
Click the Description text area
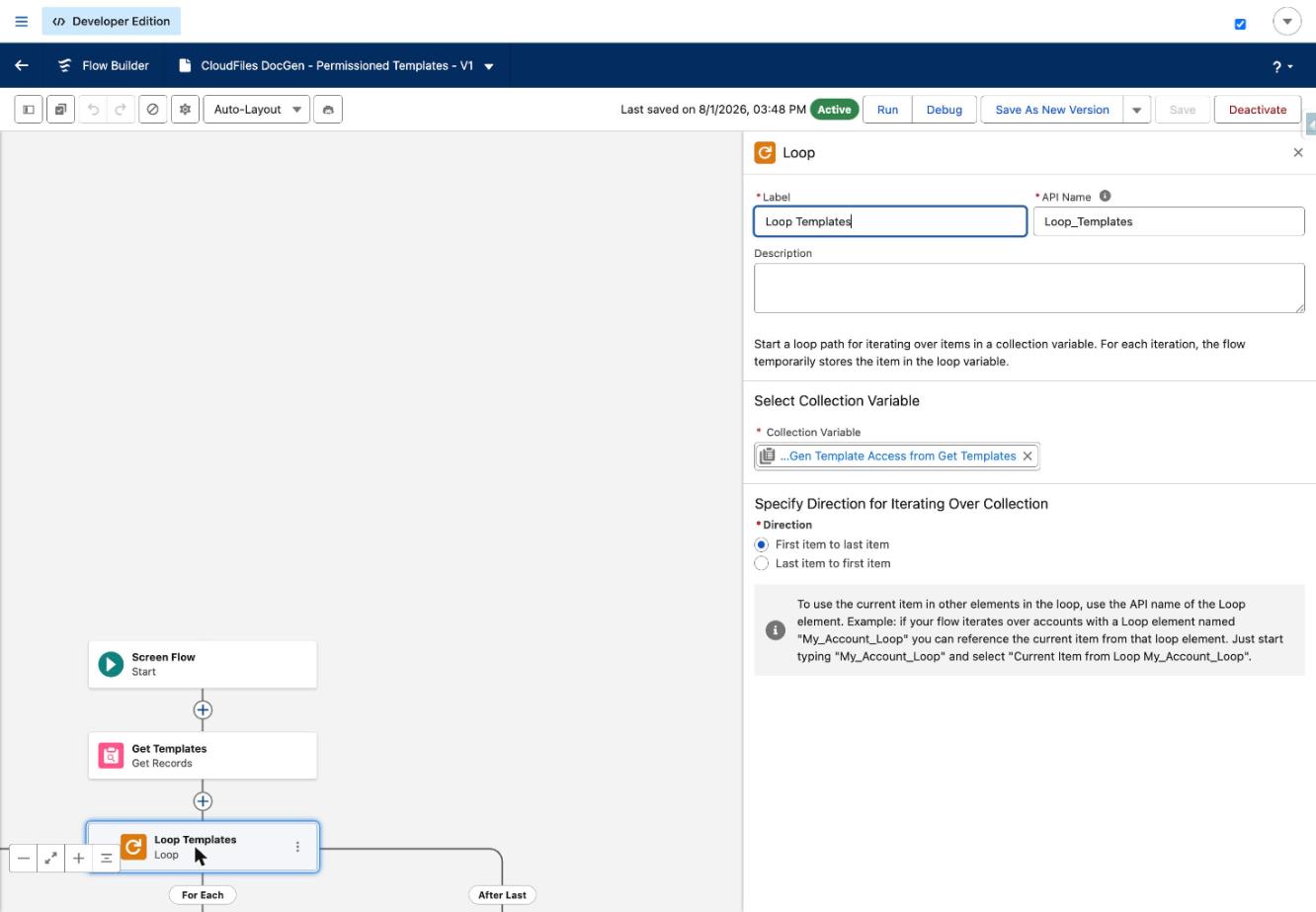tap(1029, 289)
